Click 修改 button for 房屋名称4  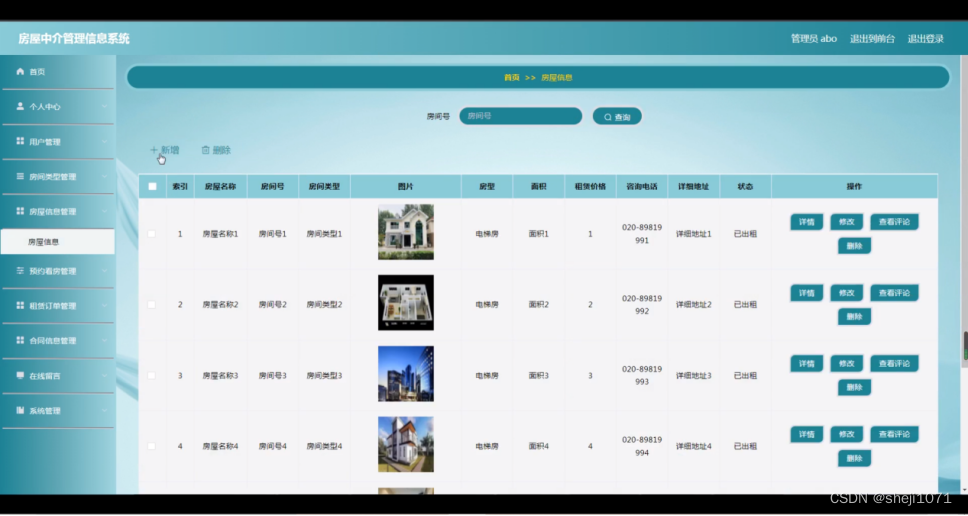tap(846, 435)
